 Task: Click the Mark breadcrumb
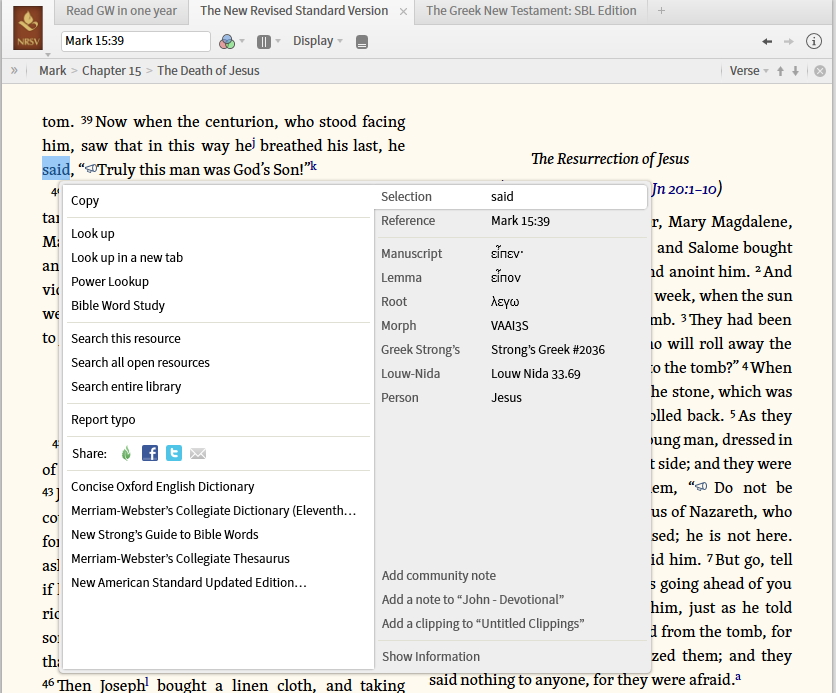point(53,71)
